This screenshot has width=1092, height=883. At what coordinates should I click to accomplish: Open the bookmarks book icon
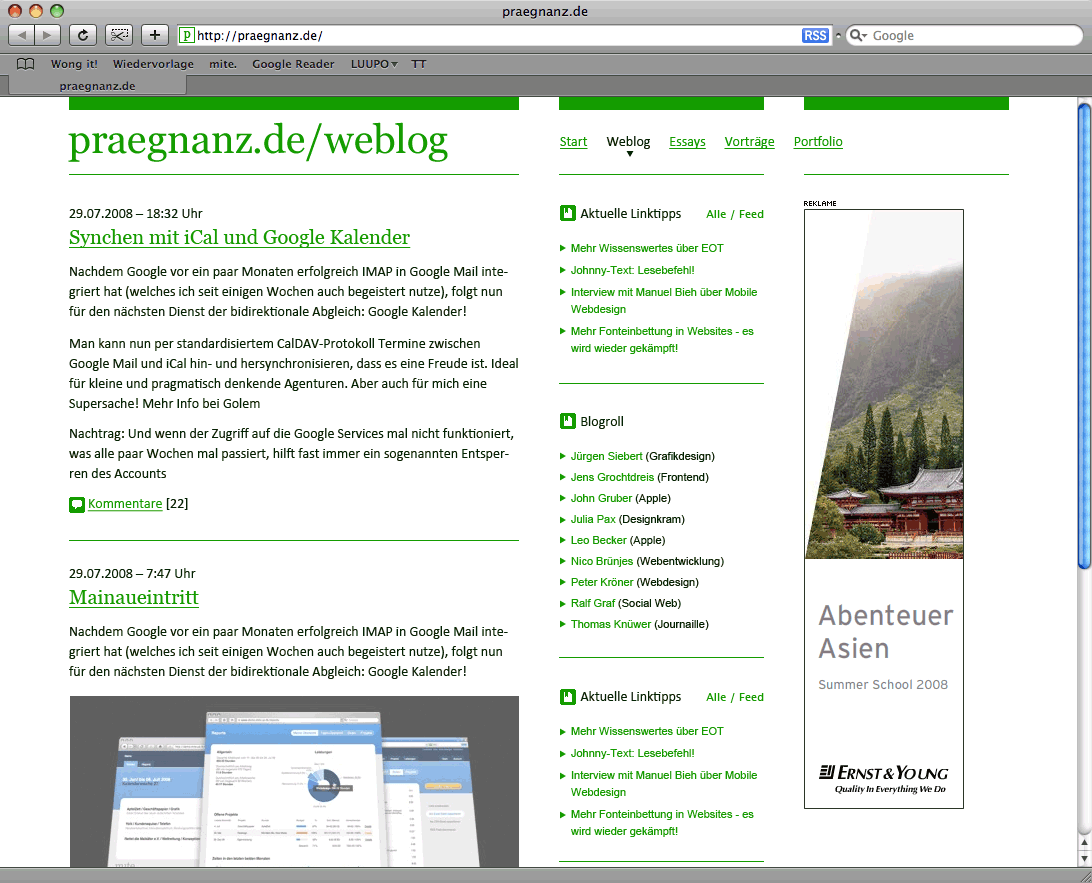tap(26, 64)
